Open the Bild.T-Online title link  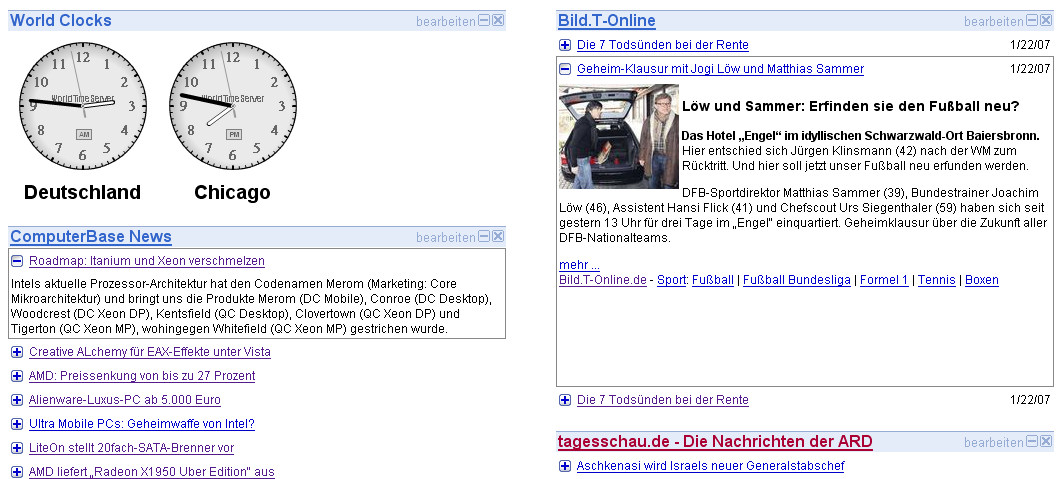607,21
